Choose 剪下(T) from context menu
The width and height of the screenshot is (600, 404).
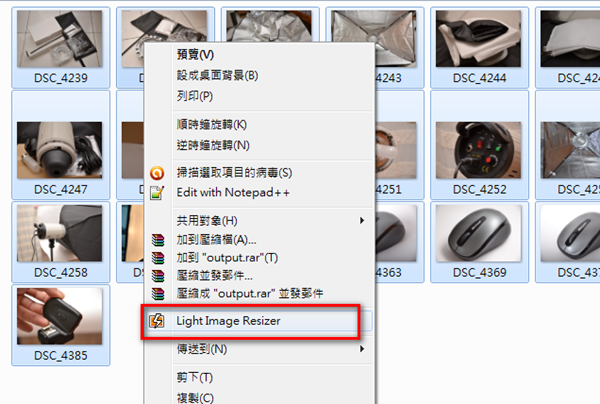point(194,378)
